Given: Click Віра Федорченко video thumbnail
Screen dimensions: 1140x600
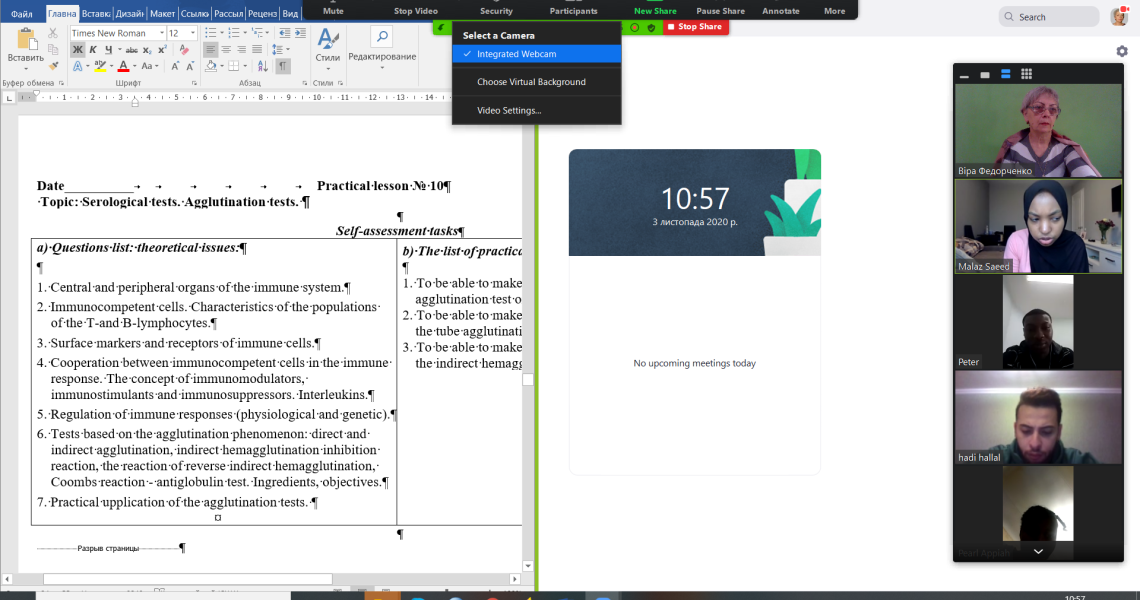Looking at the screenshot, I should pos(1038,130).
